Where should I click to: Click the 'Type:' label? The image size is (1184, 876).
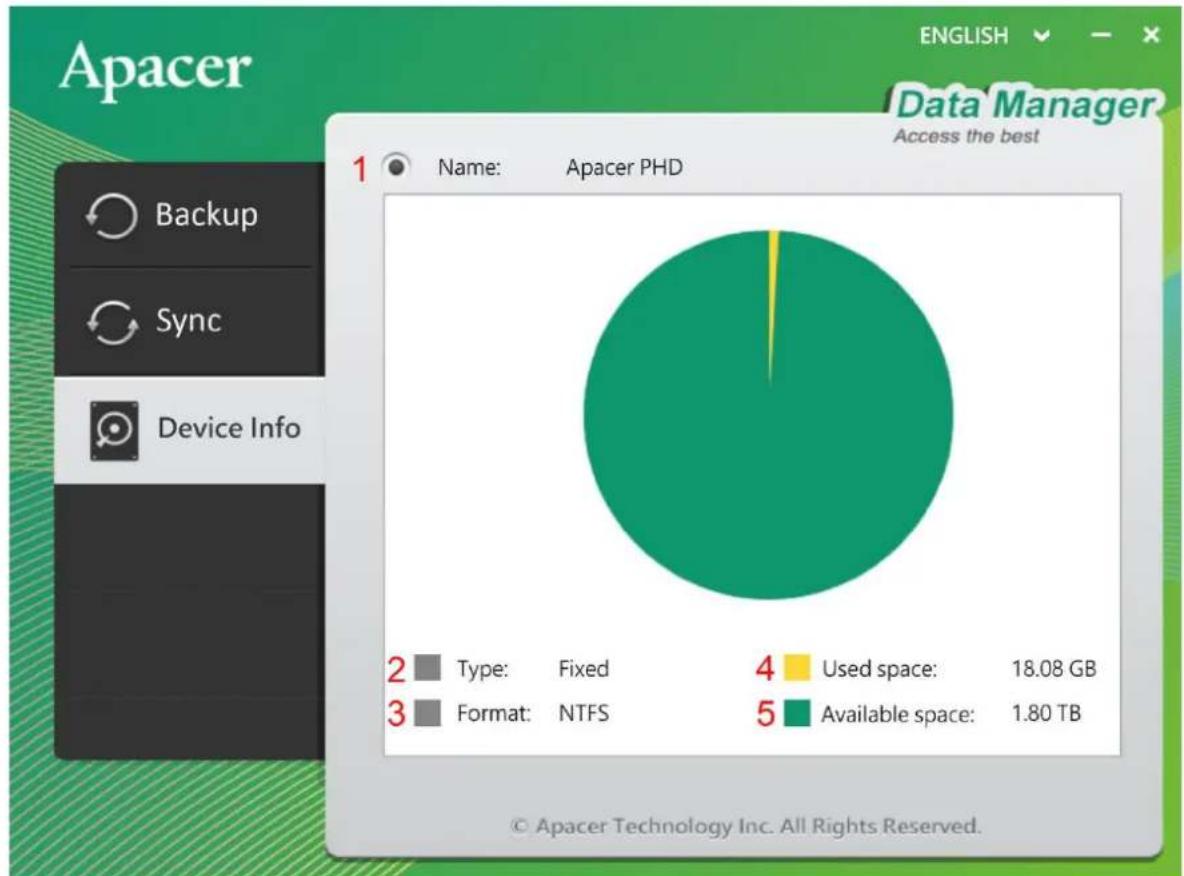pyautogui.click(x=483, y=669)
